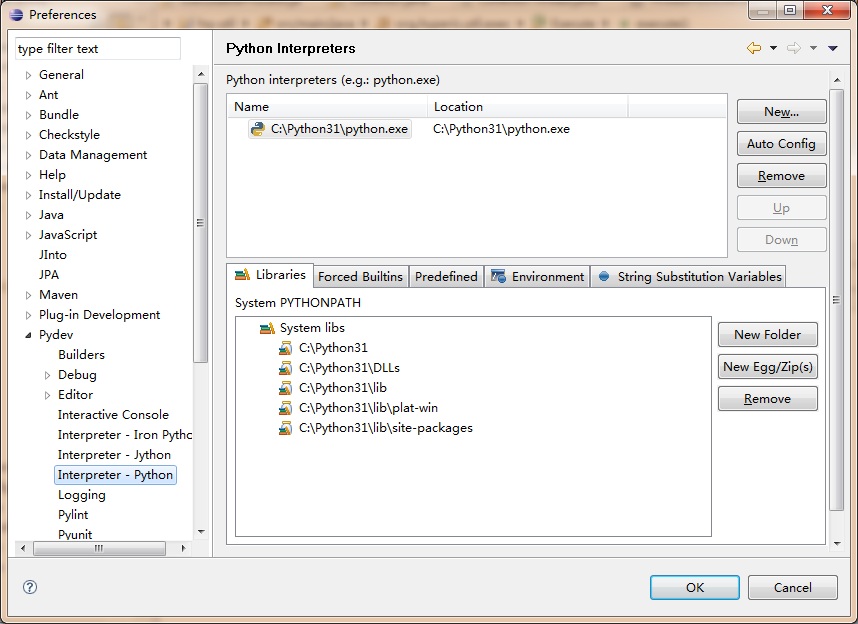Remove the selected PYTHONPATH library entry
Viewport: 858px width, 624px height.
(x=768, y=399)
